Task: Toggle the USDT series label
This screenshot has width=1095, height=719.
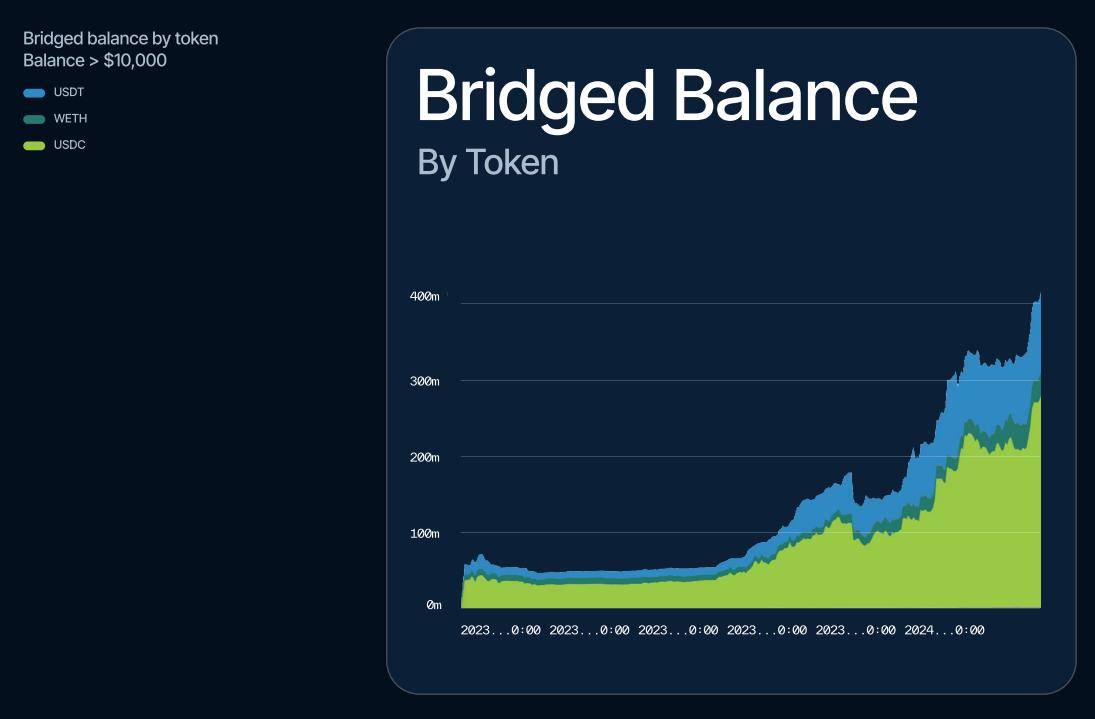Action: point(68,92)
